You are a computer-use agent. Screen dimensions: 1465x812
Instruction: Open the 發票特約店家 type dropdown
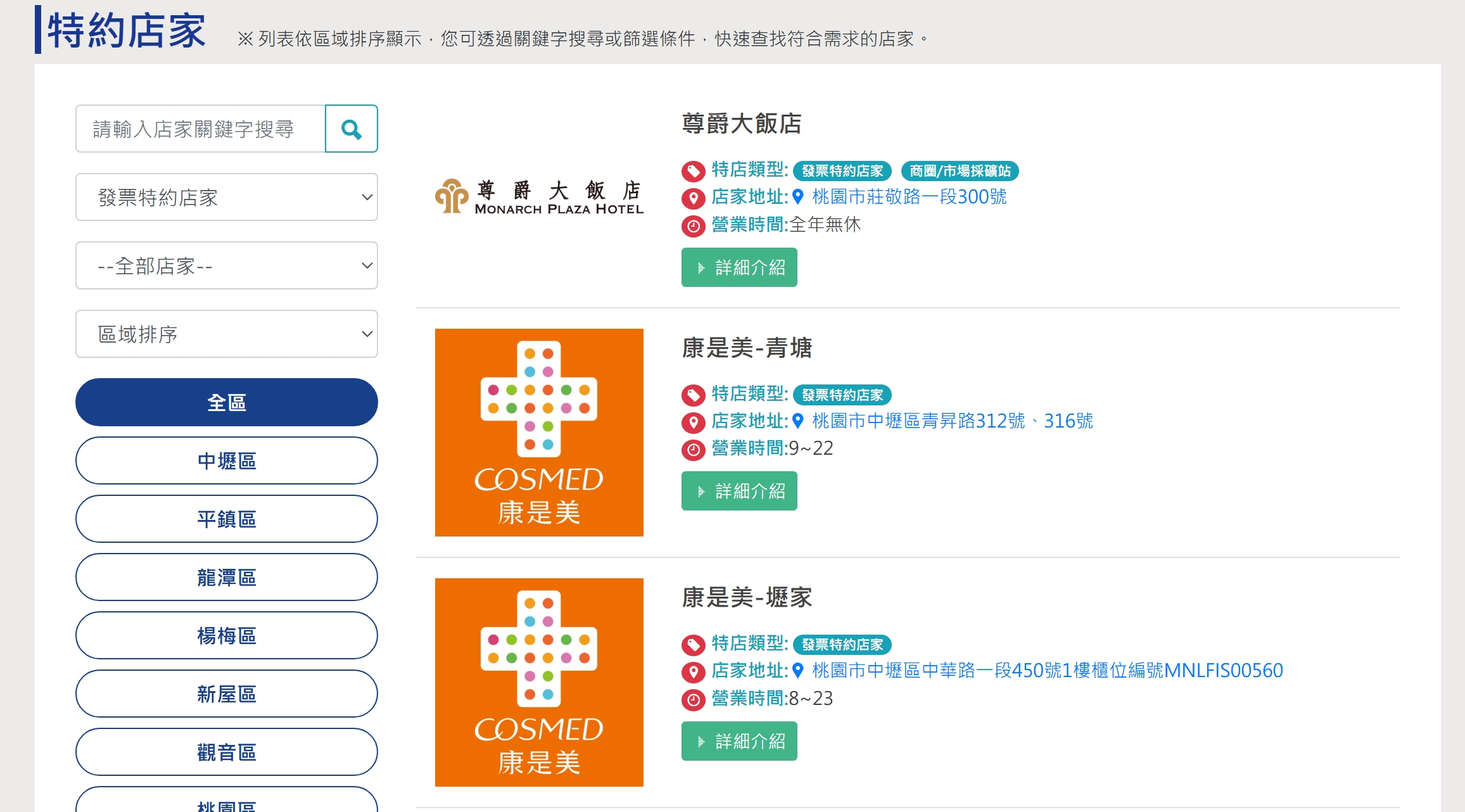[x=227, y=197]
